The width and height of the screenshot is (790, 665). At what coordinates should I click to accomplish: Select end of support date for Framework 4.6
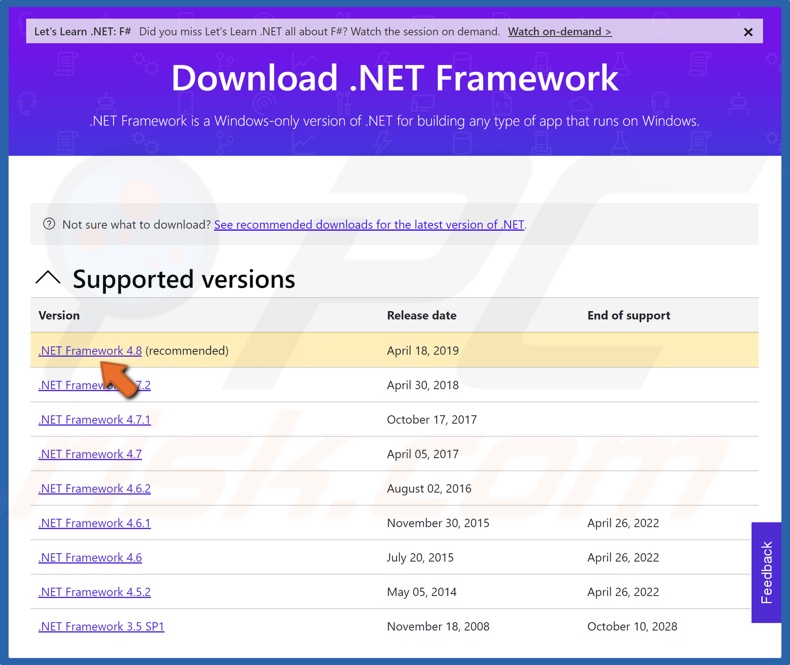[x=623, y=557]
